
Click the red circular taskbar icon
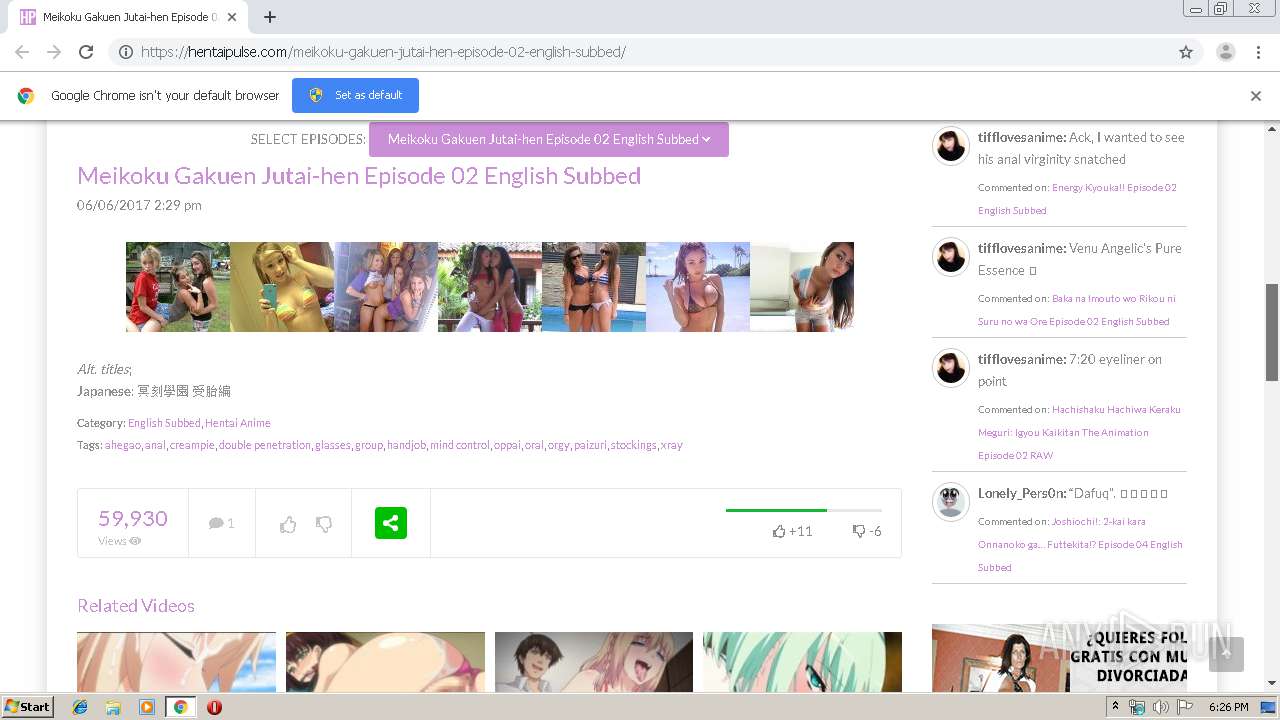click(214, 707)
